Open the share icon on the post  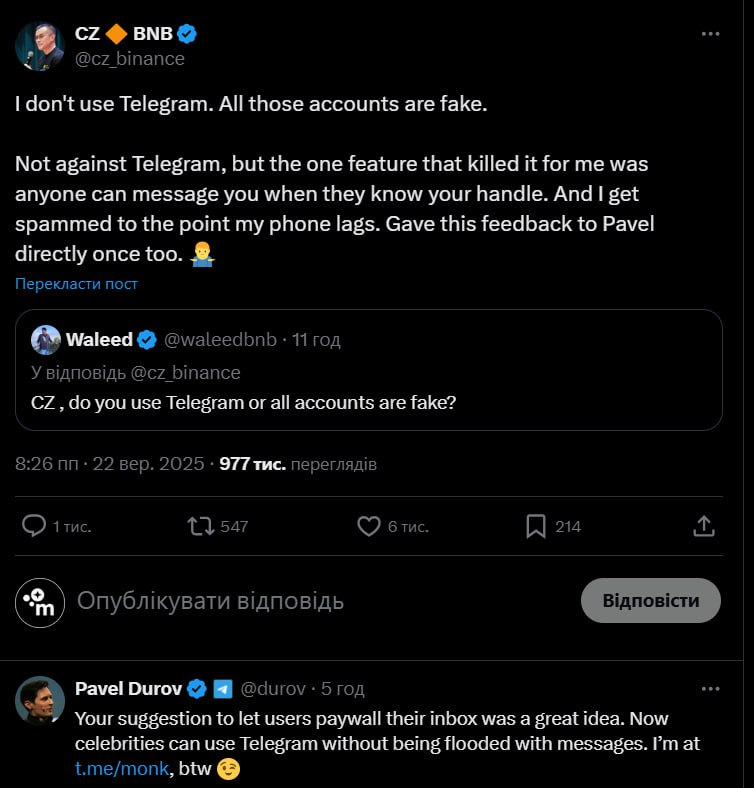703,526
